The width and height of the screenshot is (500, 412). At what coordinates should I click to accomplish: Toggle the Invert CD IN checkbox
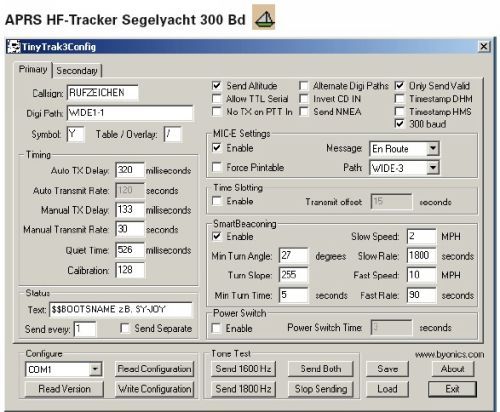pyautogui.click(x=303, y=99)
